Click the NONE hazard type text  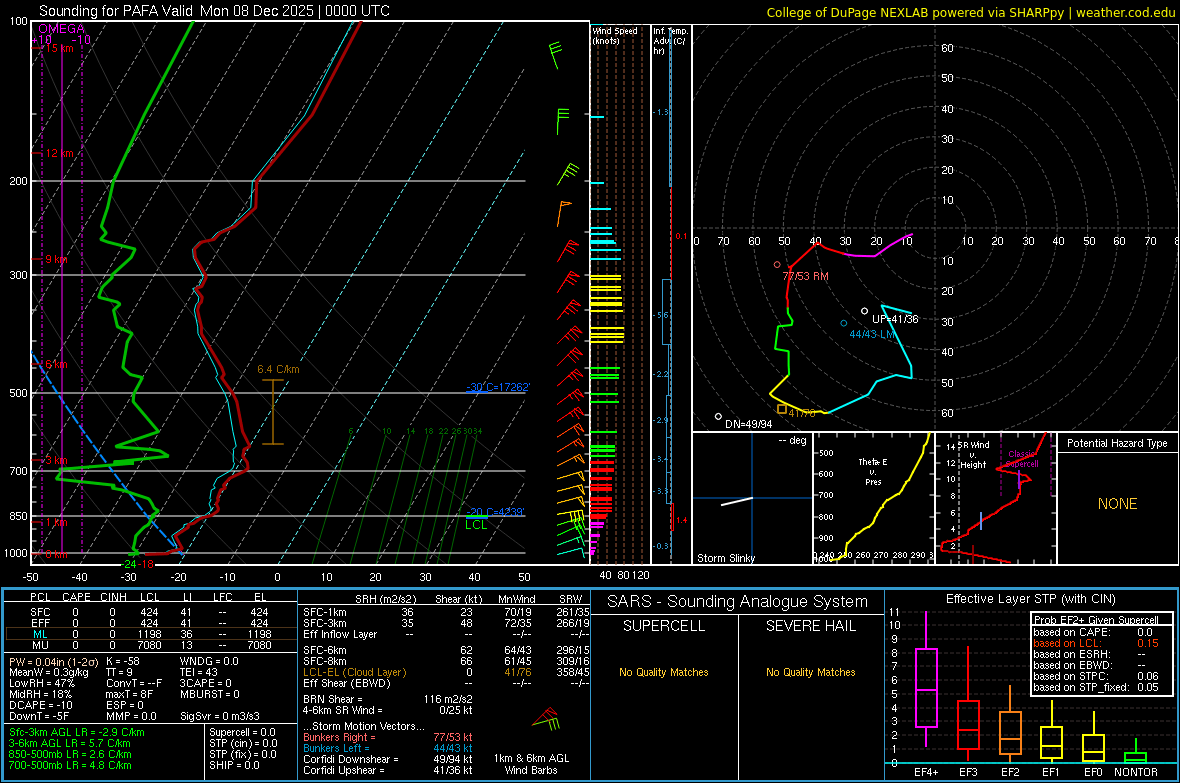tap(1118, 504)
